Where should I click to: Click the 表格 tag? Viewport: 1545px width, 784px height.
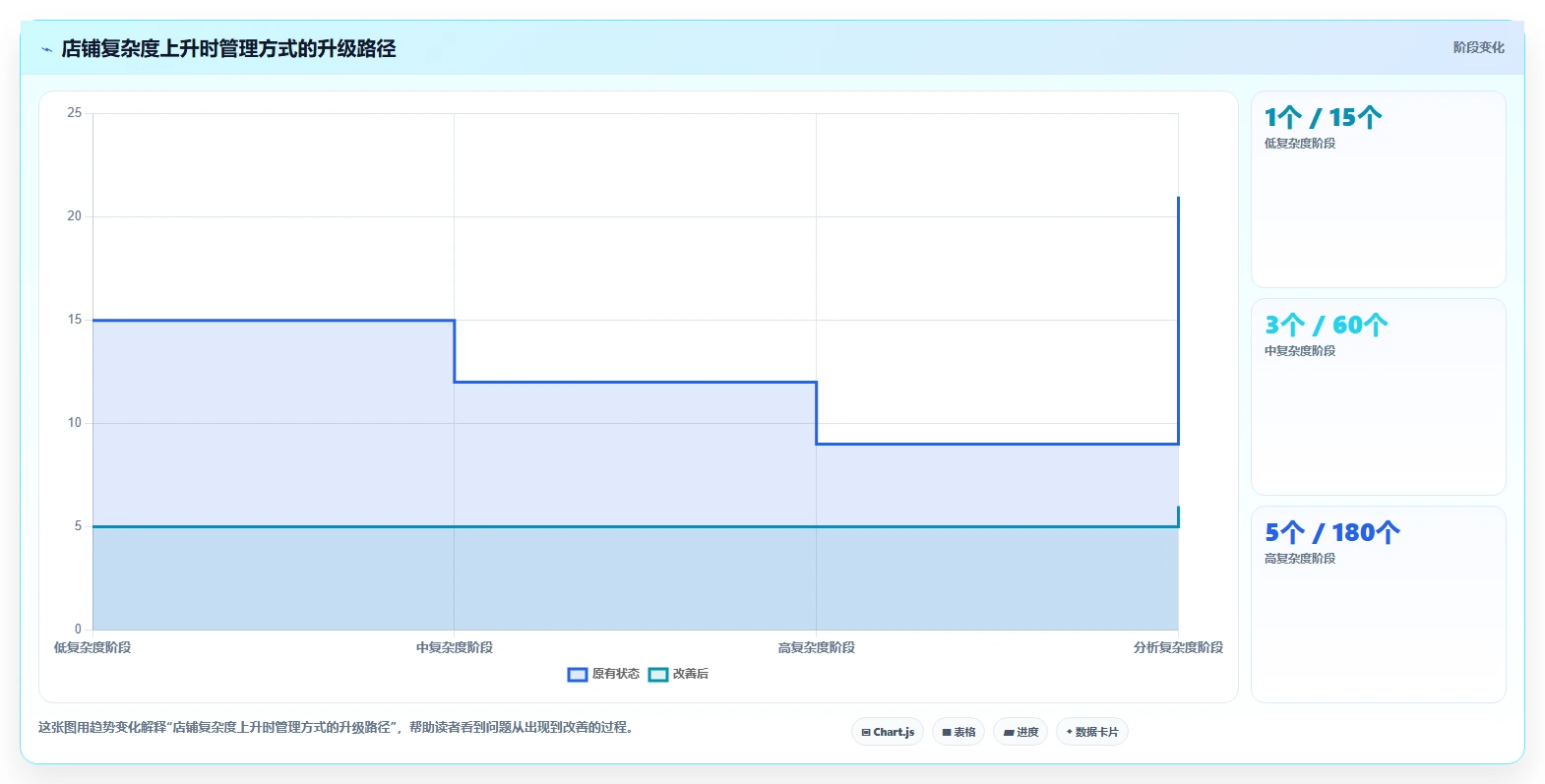point(958,732)
